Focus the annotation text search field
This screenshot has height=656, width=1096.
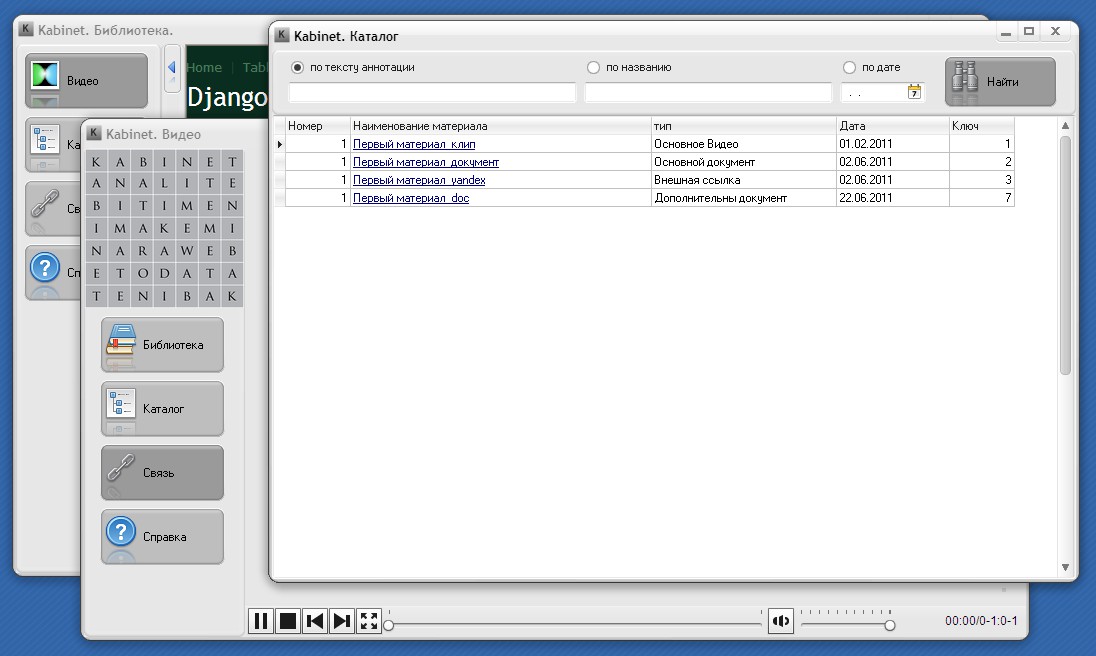tap(432, 92)
